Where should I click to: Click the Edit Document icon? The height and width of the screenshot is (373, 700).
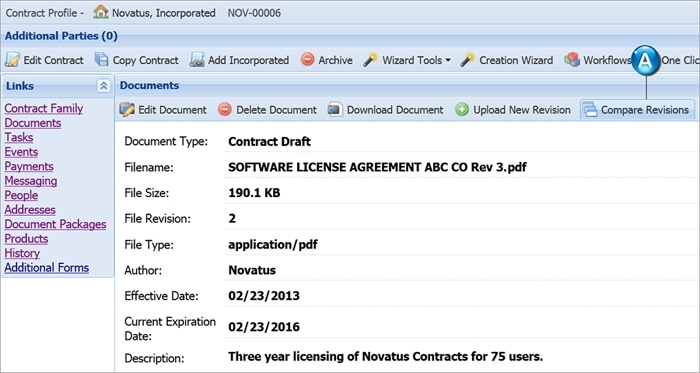tap(127, 110)
